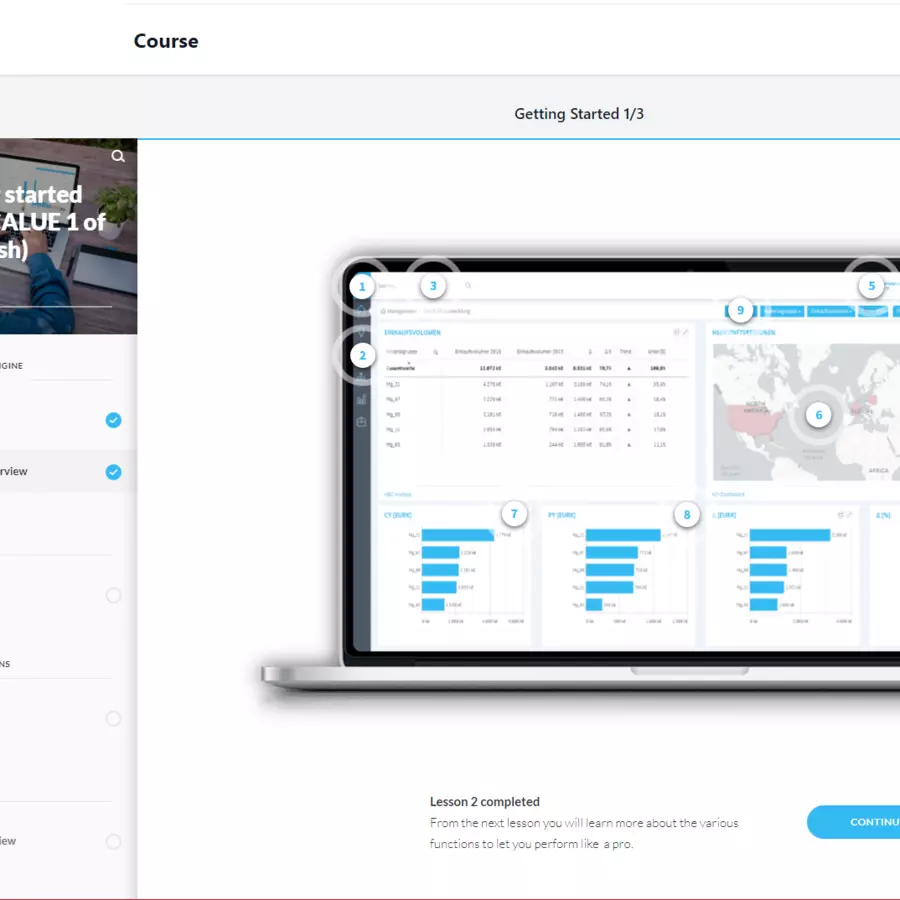Select the first unchecked lesson circle
900x900 pixels.
pos(114,595)
